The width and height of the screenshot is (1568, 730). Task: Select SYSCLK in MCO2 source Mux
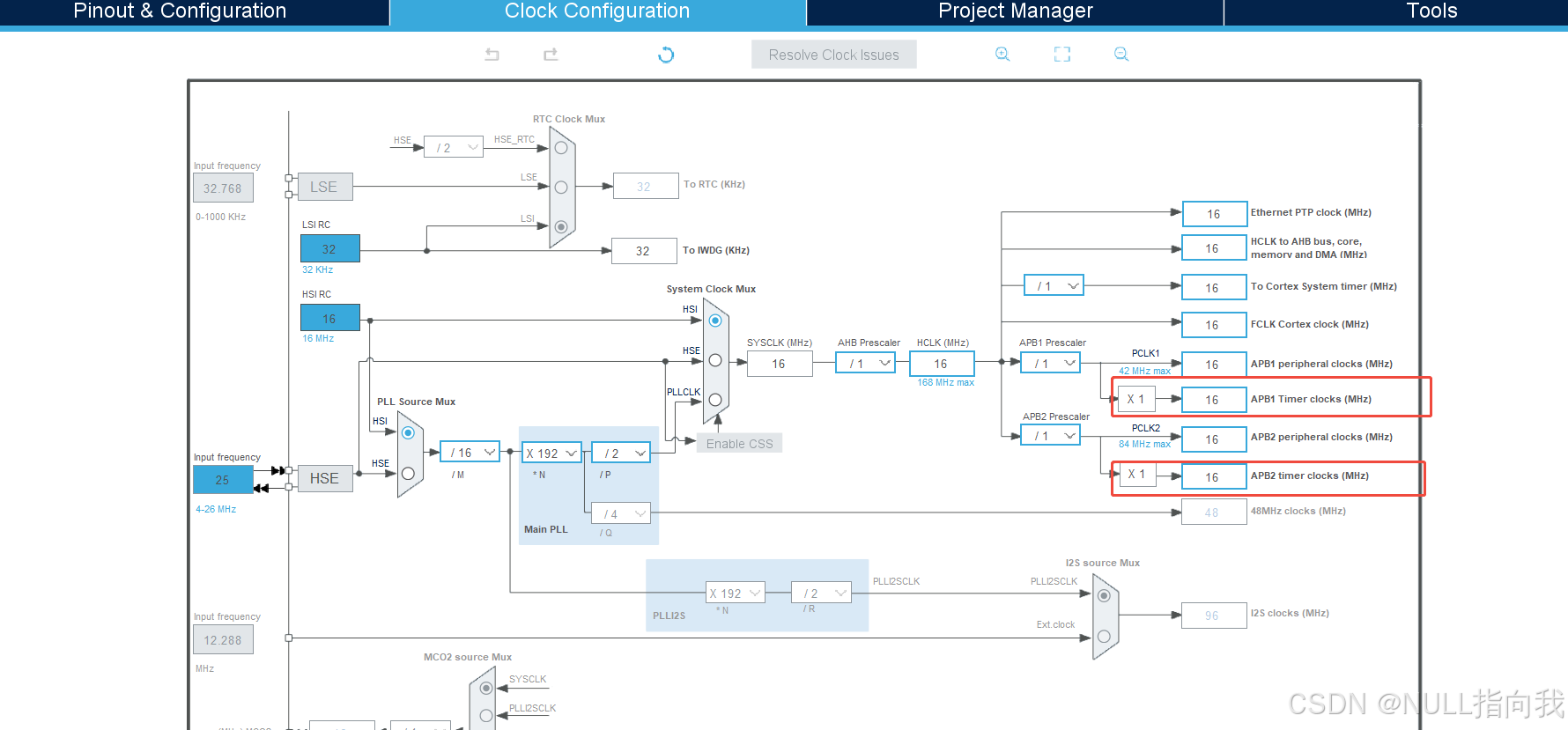pyautogui.click(x=486, y=688)
